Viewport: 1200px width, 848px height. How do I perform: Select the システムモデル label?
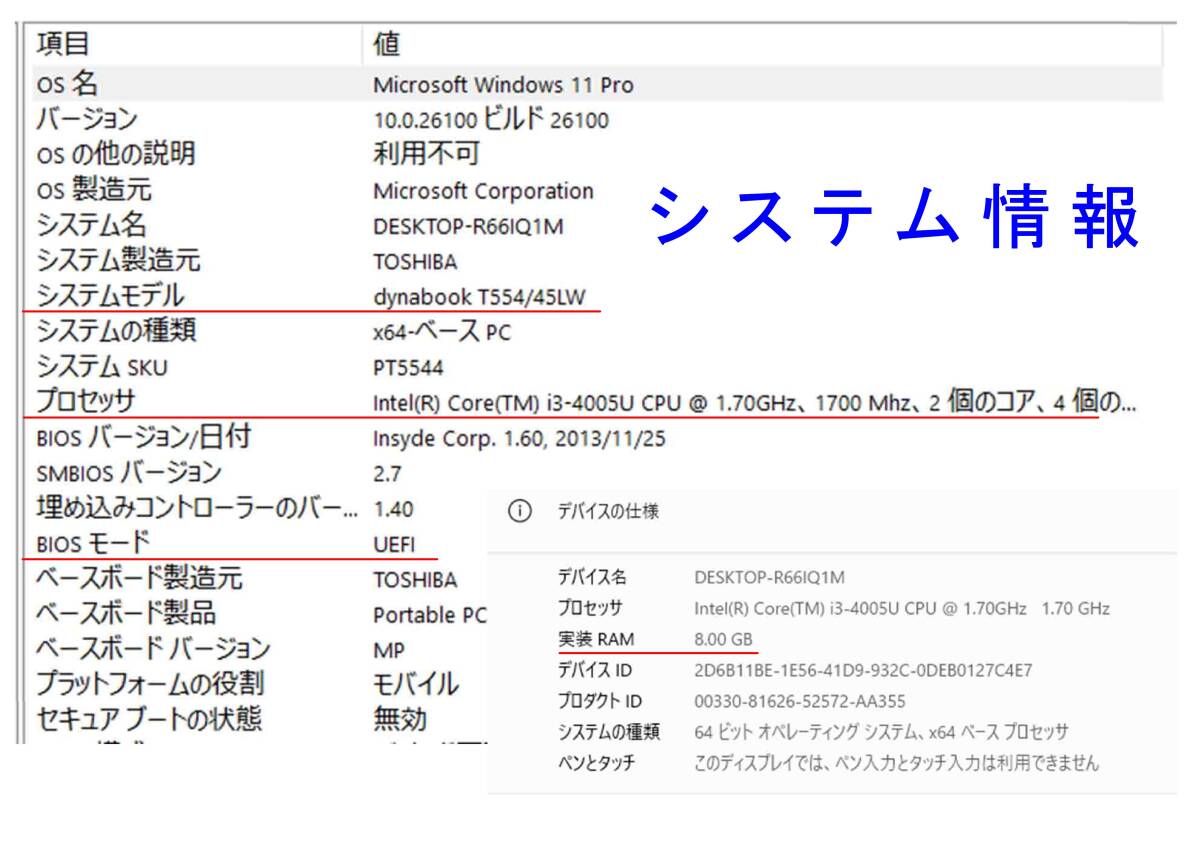(110, 296)
